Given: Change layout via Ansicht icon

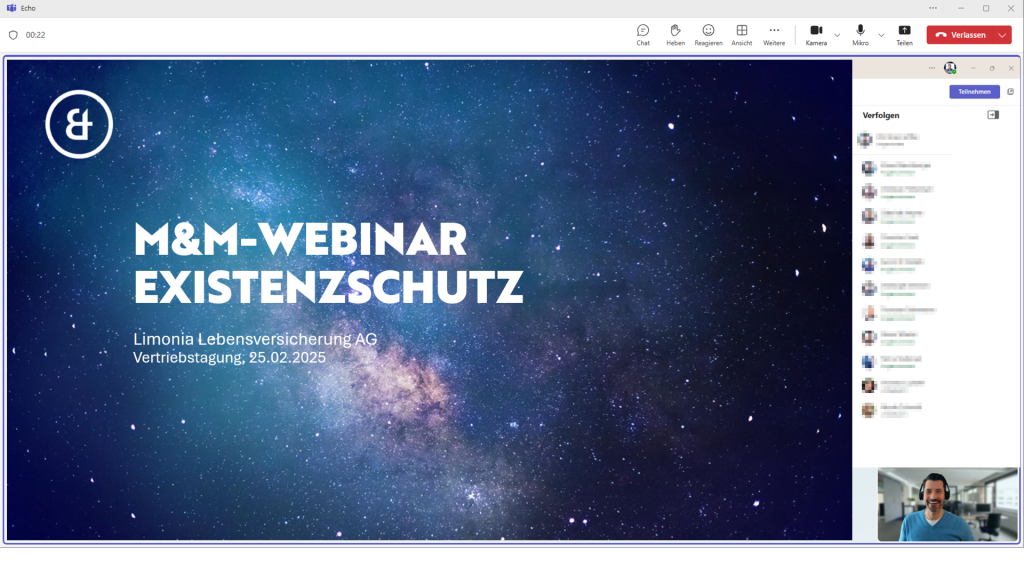Looking at the screenshot, I should 741,35.
